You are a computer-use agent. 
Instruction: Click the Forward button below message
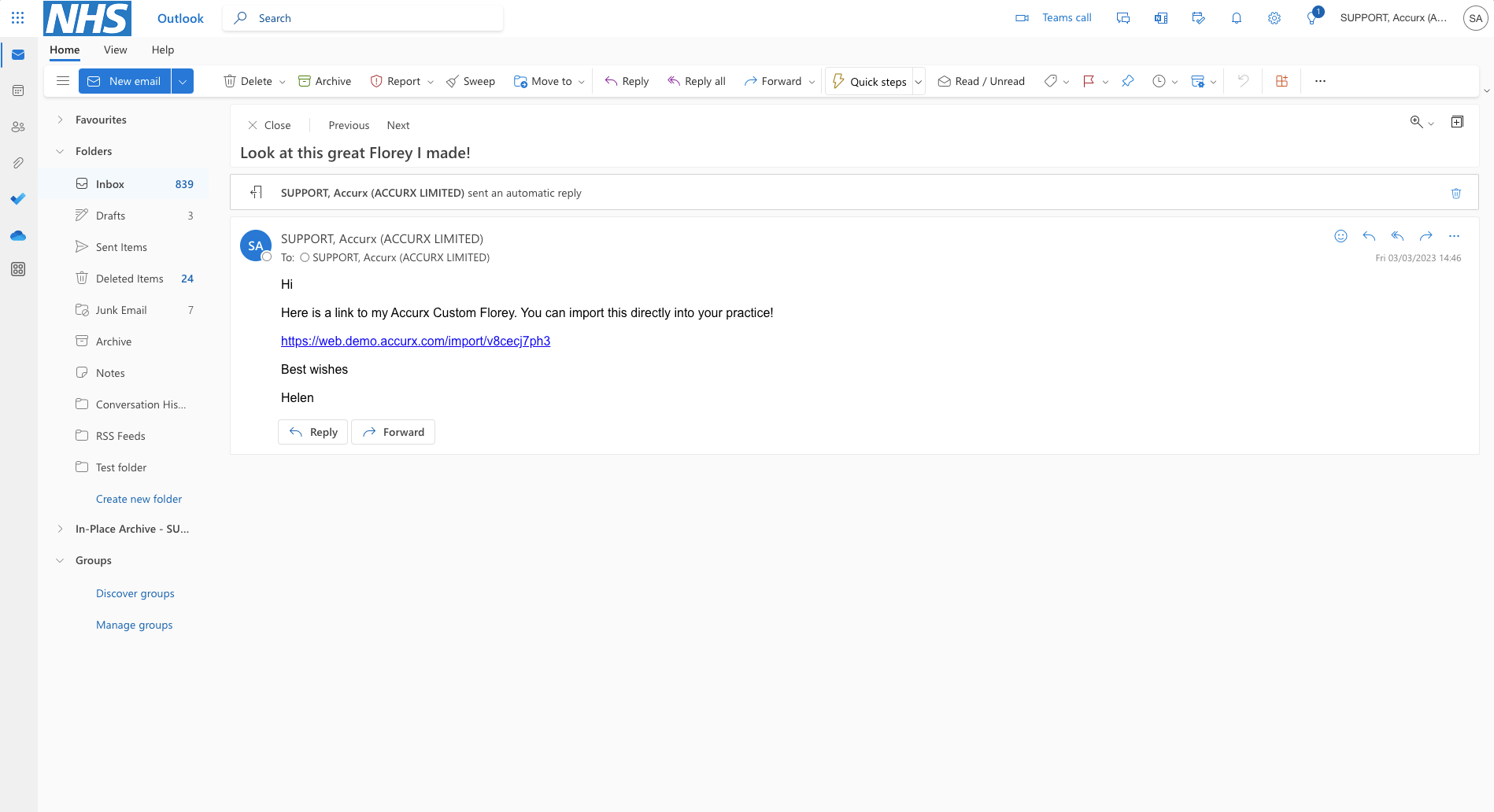pyautogui.click(x=393, y=432)
